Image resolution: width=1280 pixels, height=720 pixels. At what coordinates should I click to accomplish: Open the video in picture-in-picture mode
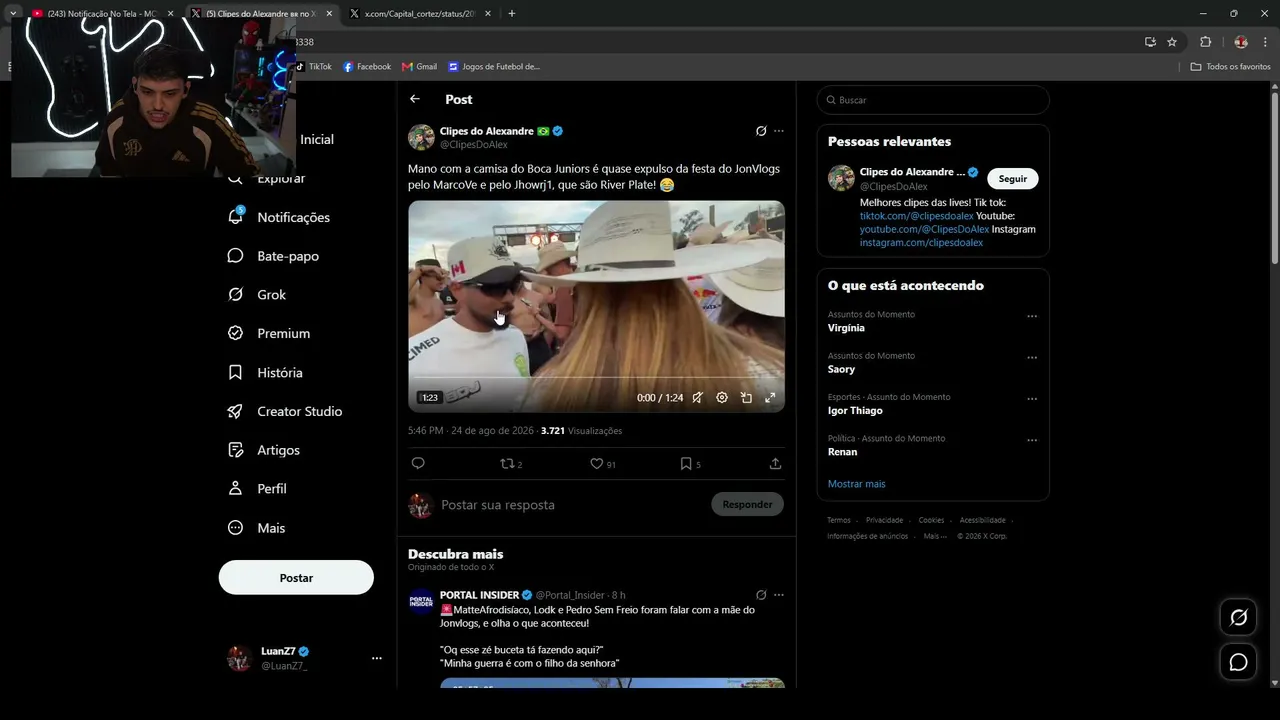[746, 397]
